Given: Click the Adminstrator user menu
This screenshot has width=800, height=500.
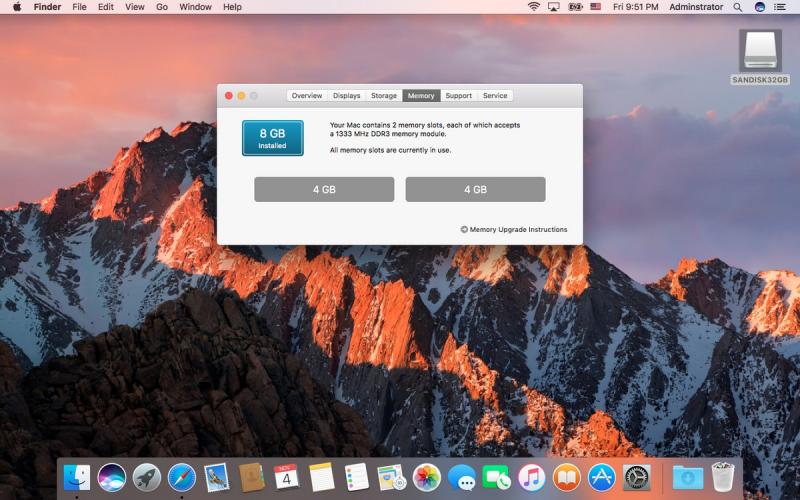Looking at the screenshot, I should point(696,7).
